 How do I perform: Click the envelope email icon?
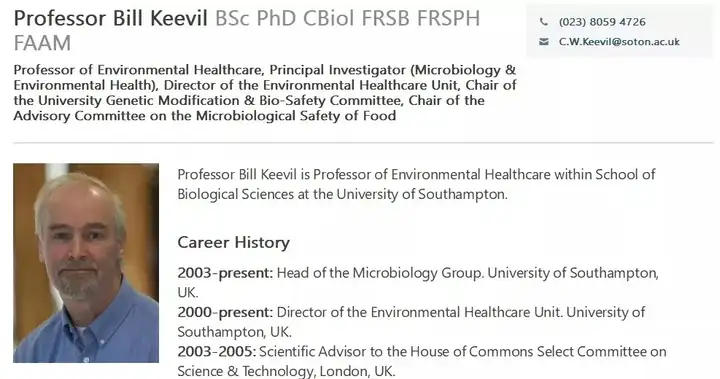click(x=544, y=42)
